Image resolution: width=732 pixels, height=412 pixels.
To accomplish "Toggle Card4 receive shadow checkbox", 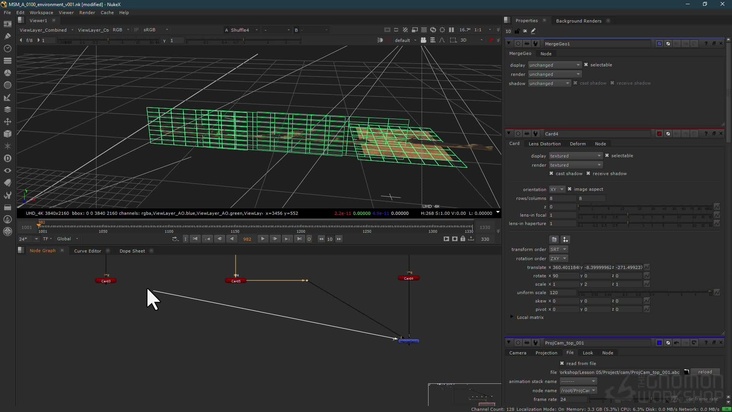I will [x=588, y=174].
